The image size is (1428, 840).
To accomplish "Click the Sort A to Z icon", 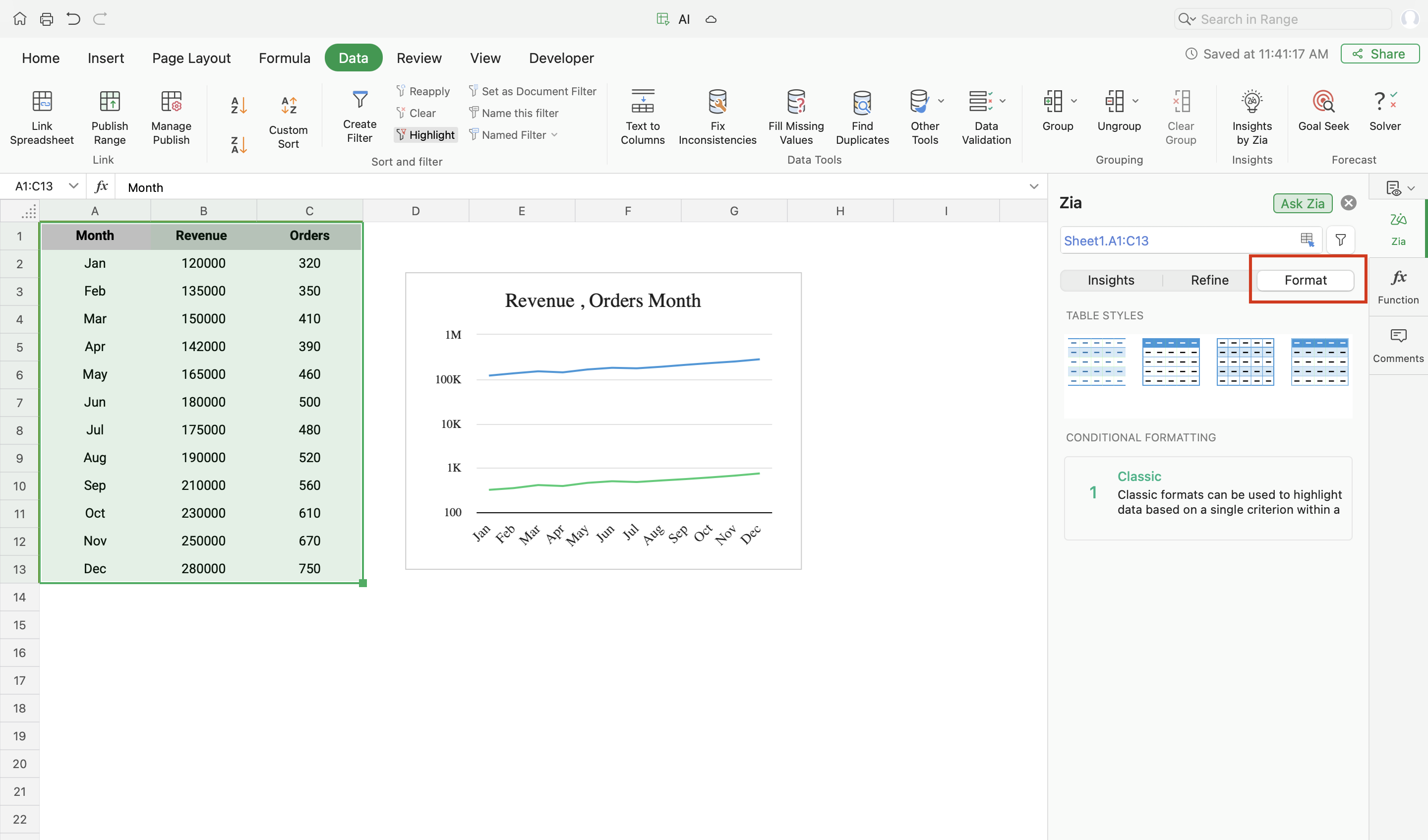I will pyautogui.click(x=238, y=106).
